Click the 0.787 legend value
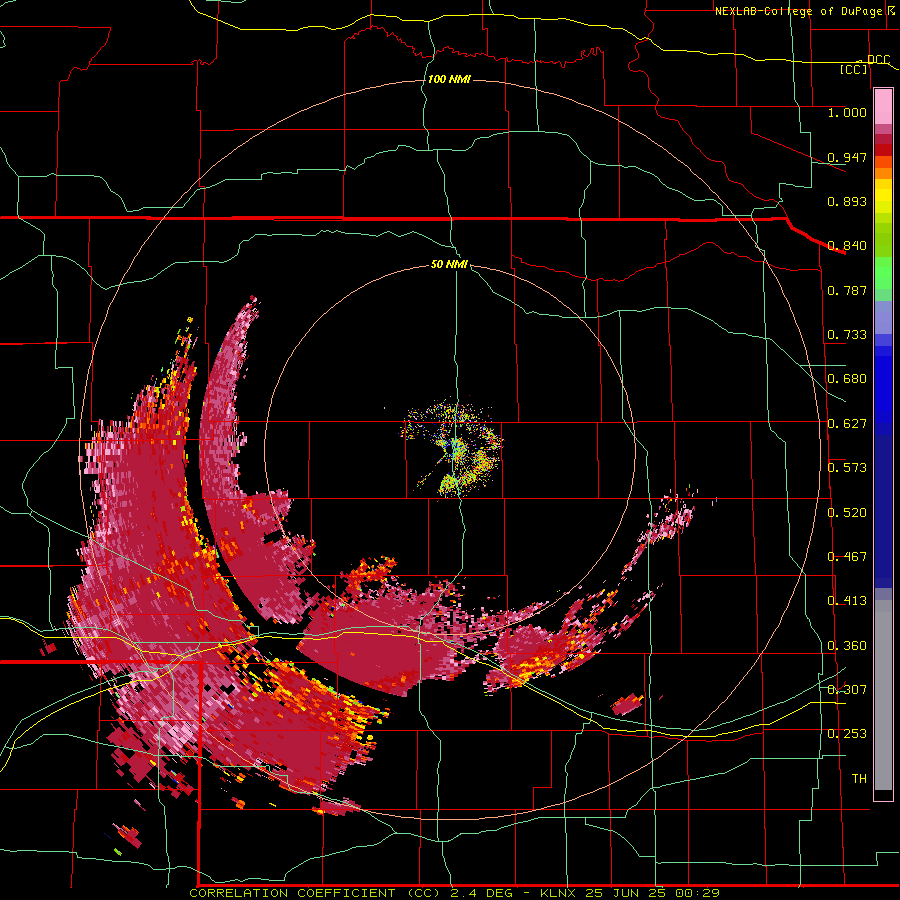 click(x=847, y=290)
